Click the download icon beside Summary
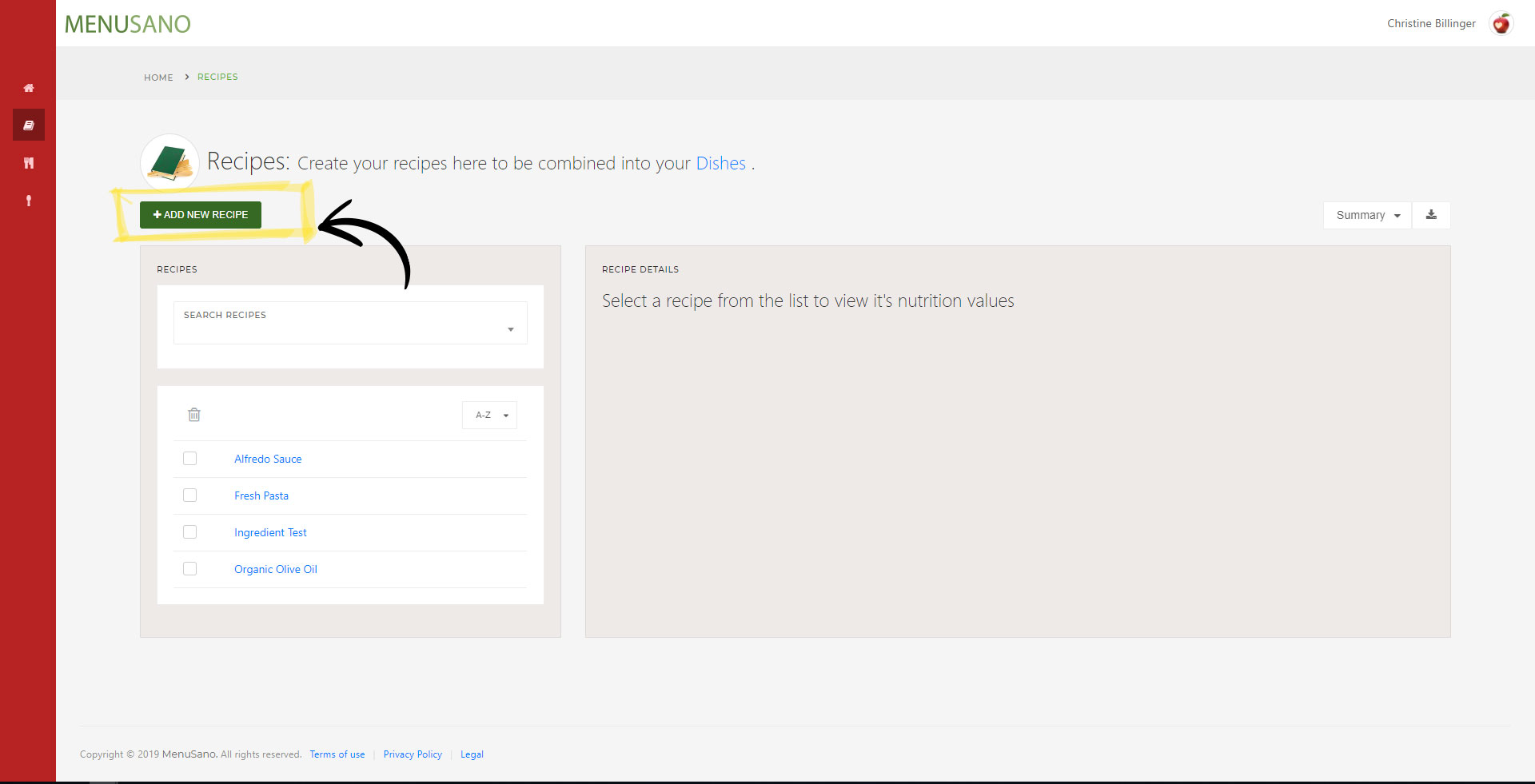 (1431, 215)
